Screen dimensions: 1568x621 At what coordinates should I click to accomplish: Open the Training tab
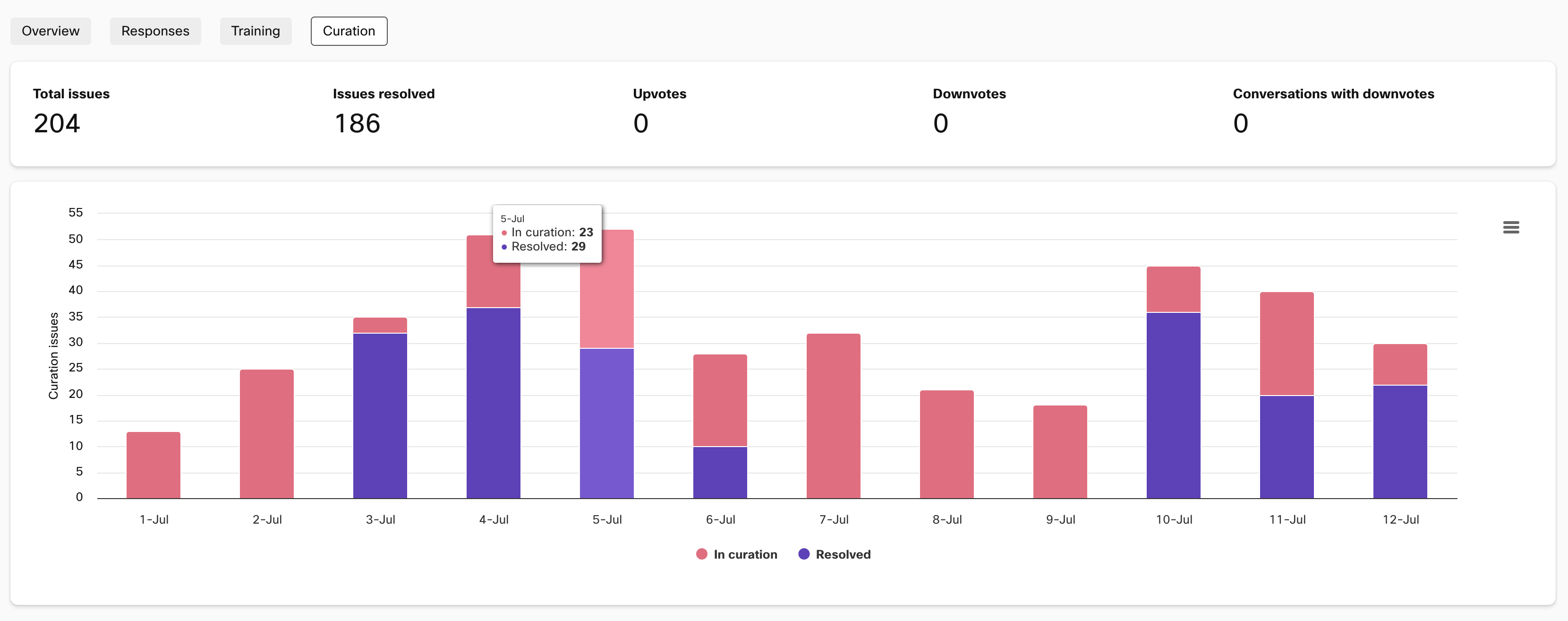[x=256, y=31]
